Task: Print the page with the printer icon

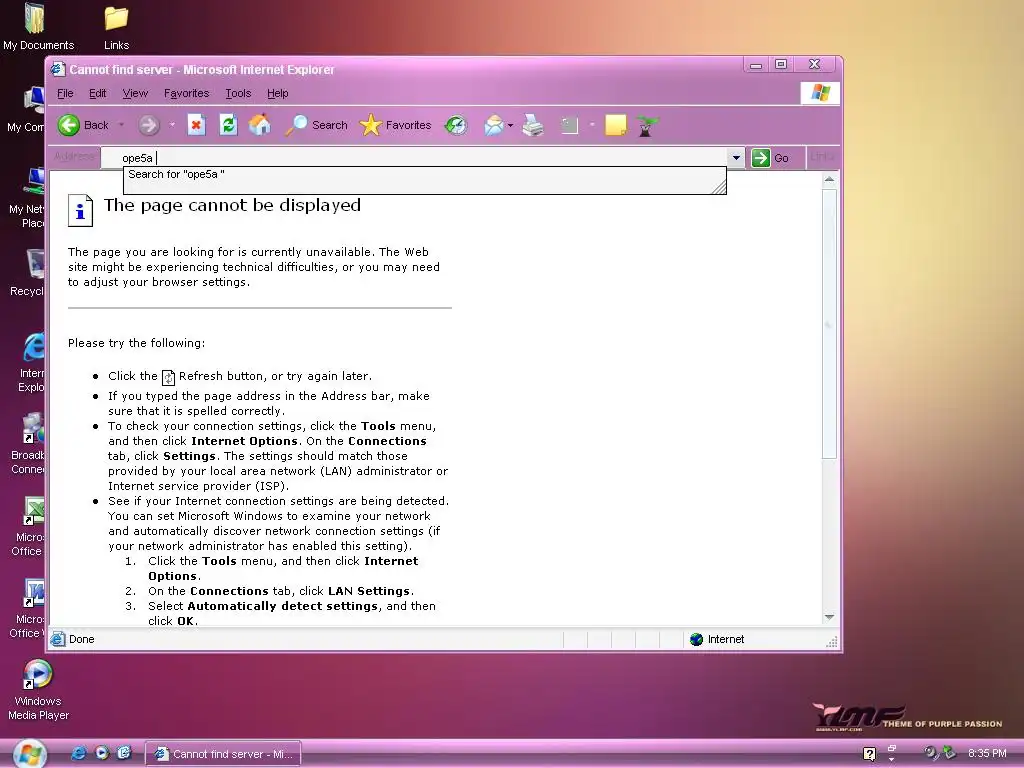Action: click(x=533, y=125)
